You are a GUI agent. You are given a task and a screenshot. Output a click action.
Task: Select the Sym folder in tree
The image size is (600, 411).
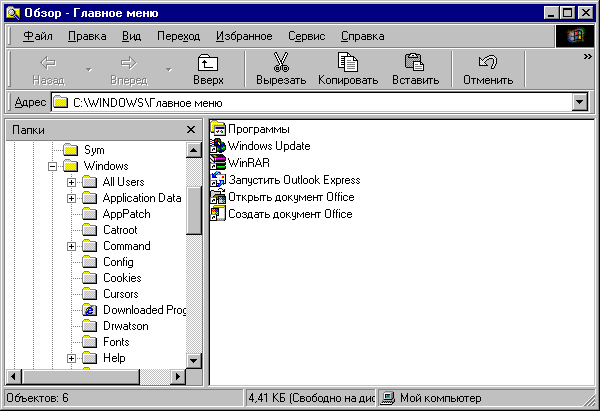click(x=94, y=150)
